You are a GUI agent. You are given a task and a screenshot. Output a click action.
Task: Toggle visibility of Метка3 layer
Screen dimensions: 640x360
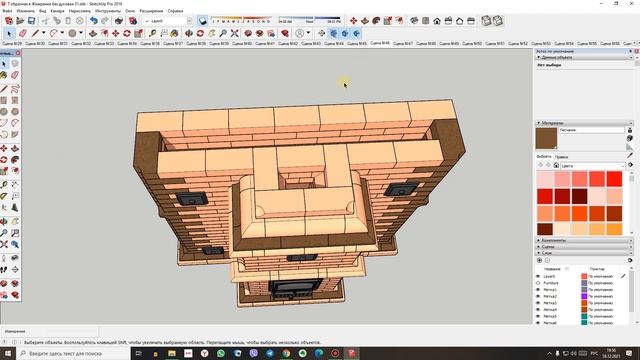pos(538,303)
